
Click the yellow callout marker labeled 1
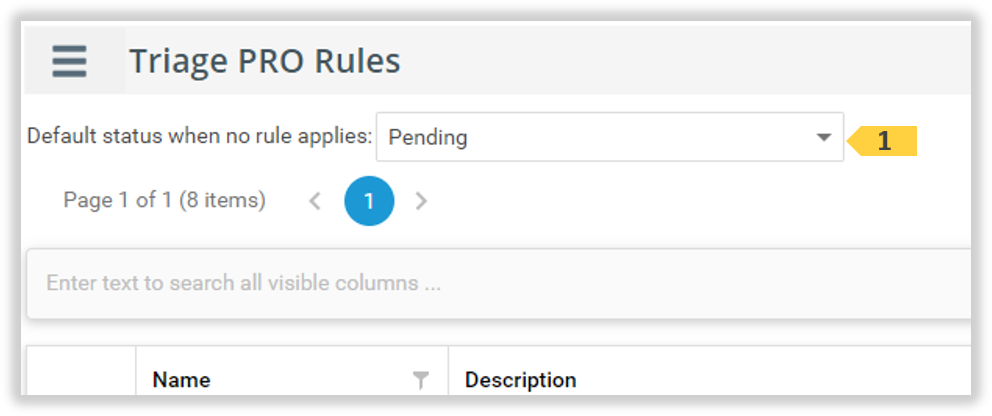click(883, 141)
